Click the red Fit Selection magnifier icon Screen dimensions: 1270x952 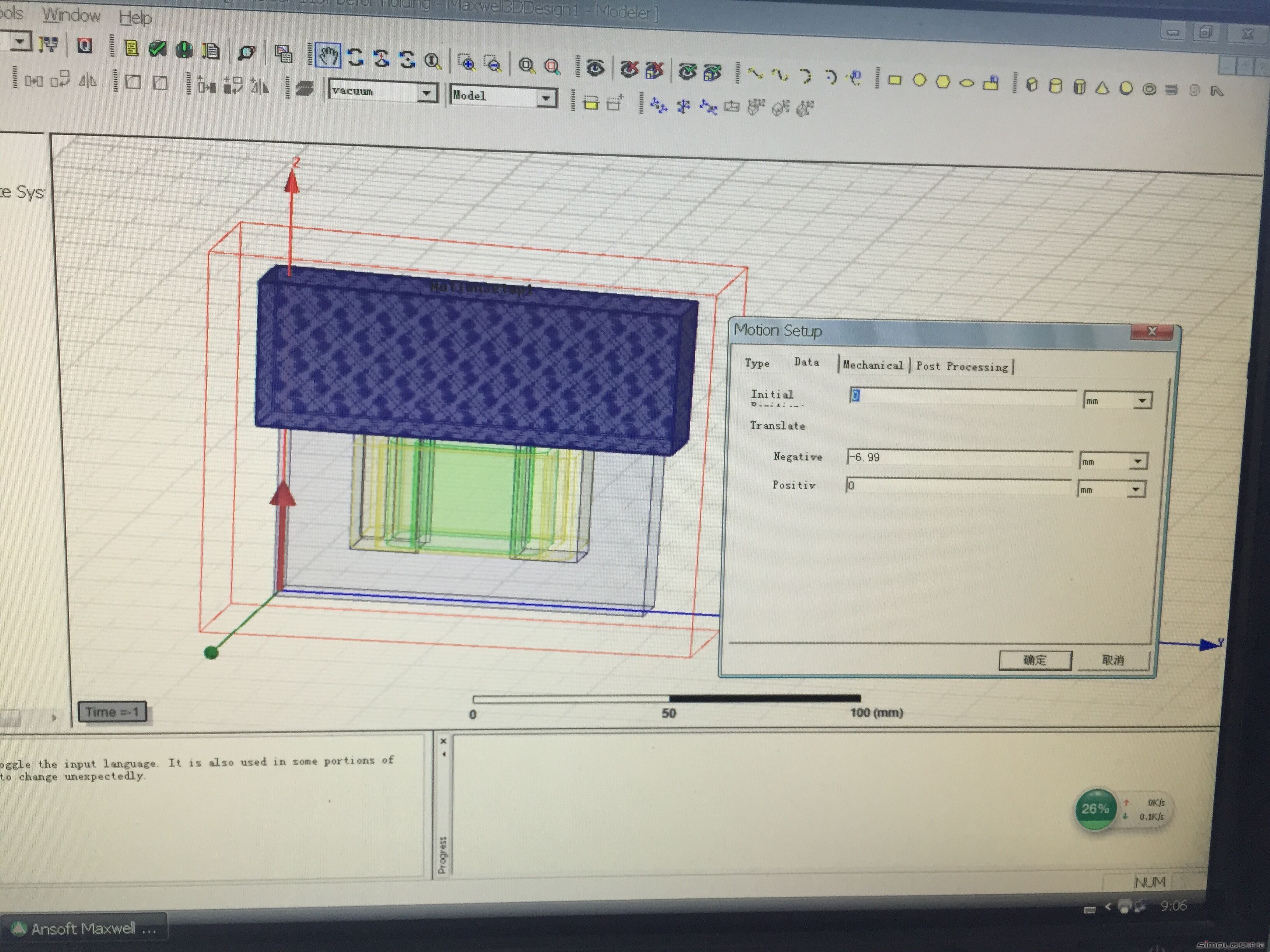click(x=553, y=66)
